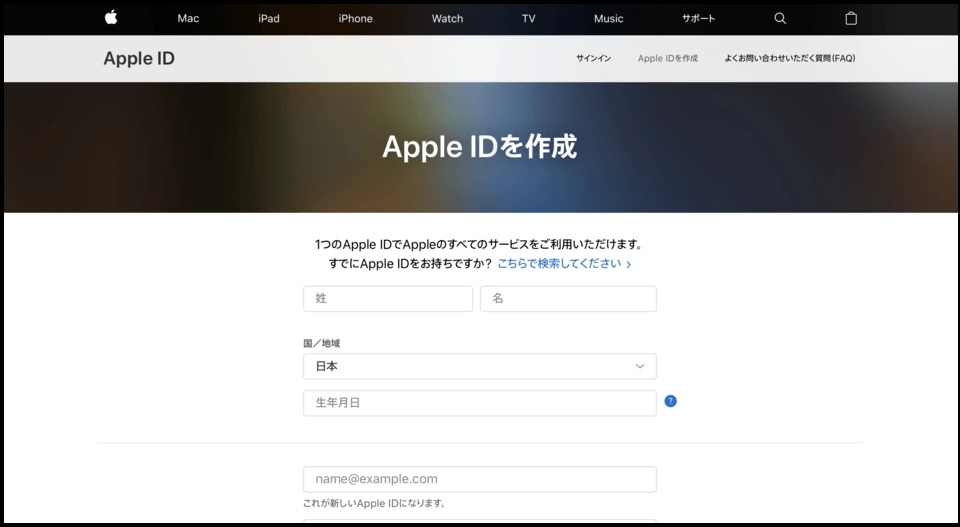Open the 国／地域 dropdown showing 日本
The width and height of the screenshot is (960, 527).
click(480, 366)
